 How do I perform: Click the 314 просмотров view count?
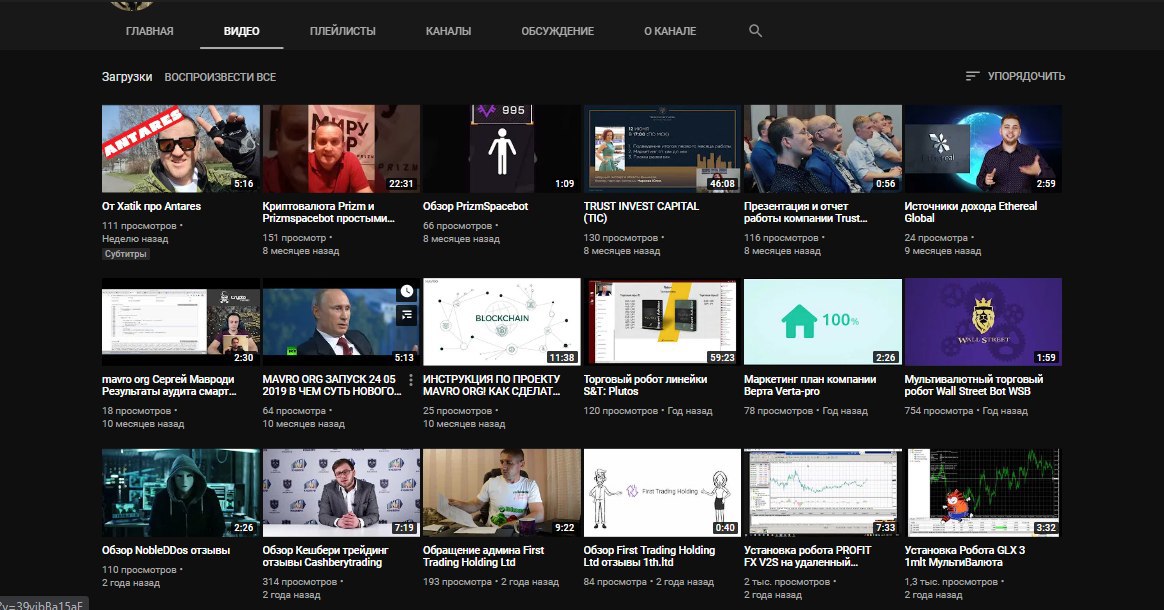coord(299,583)
